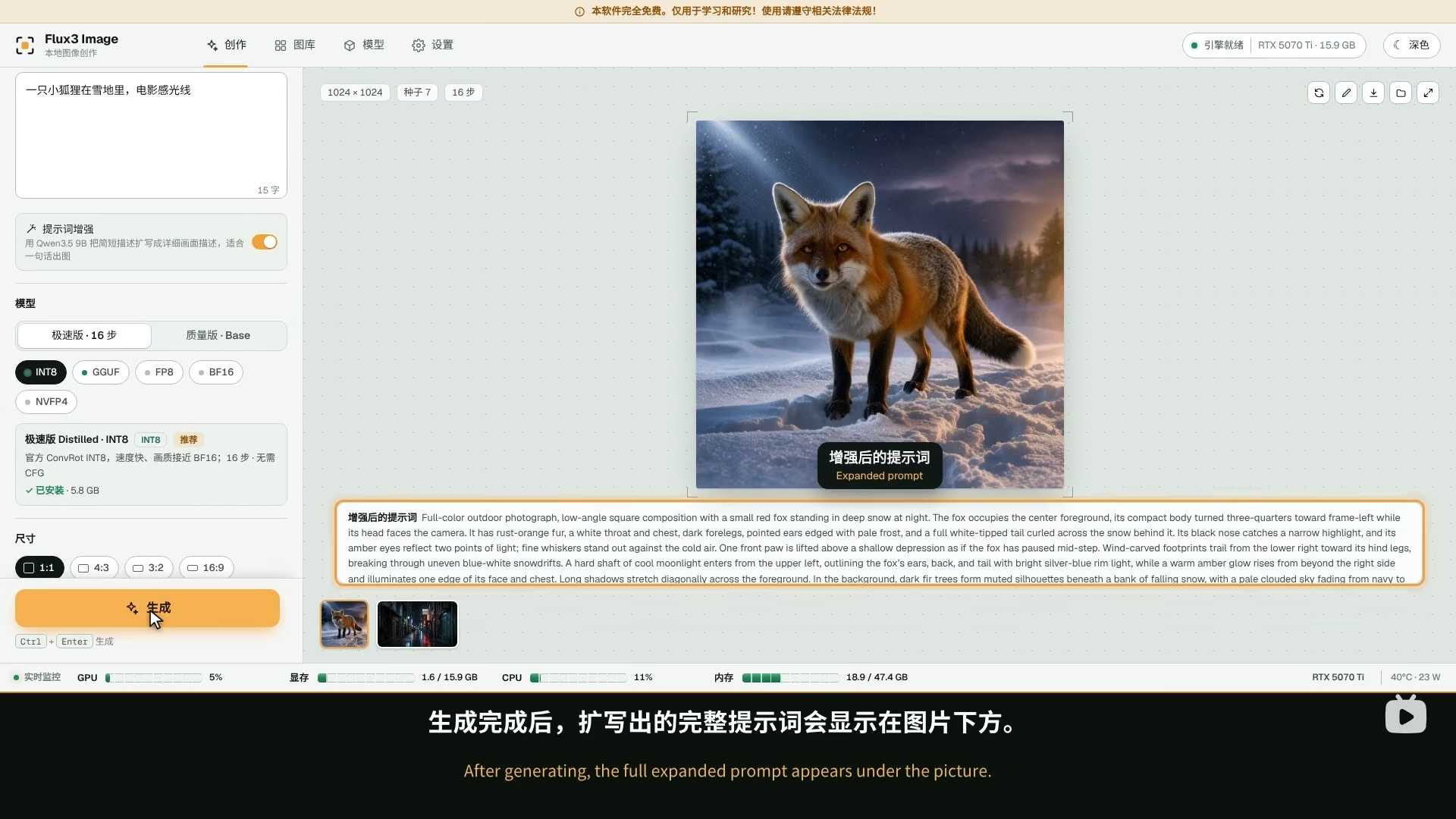Click the 16 步 steps tag

(463, 93)
